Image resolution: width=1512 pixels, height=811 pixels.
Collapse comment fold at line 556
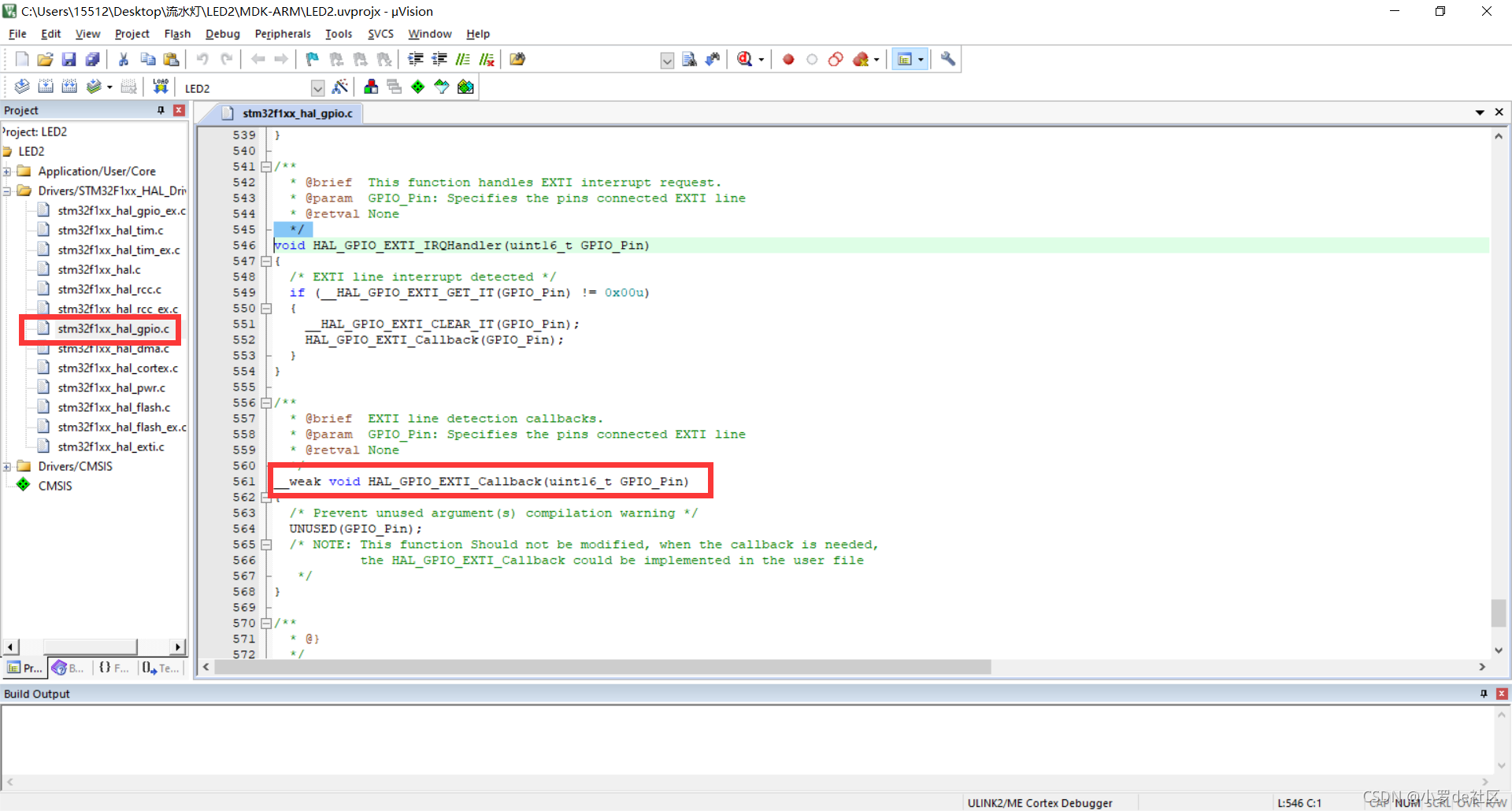pos(266,403)
